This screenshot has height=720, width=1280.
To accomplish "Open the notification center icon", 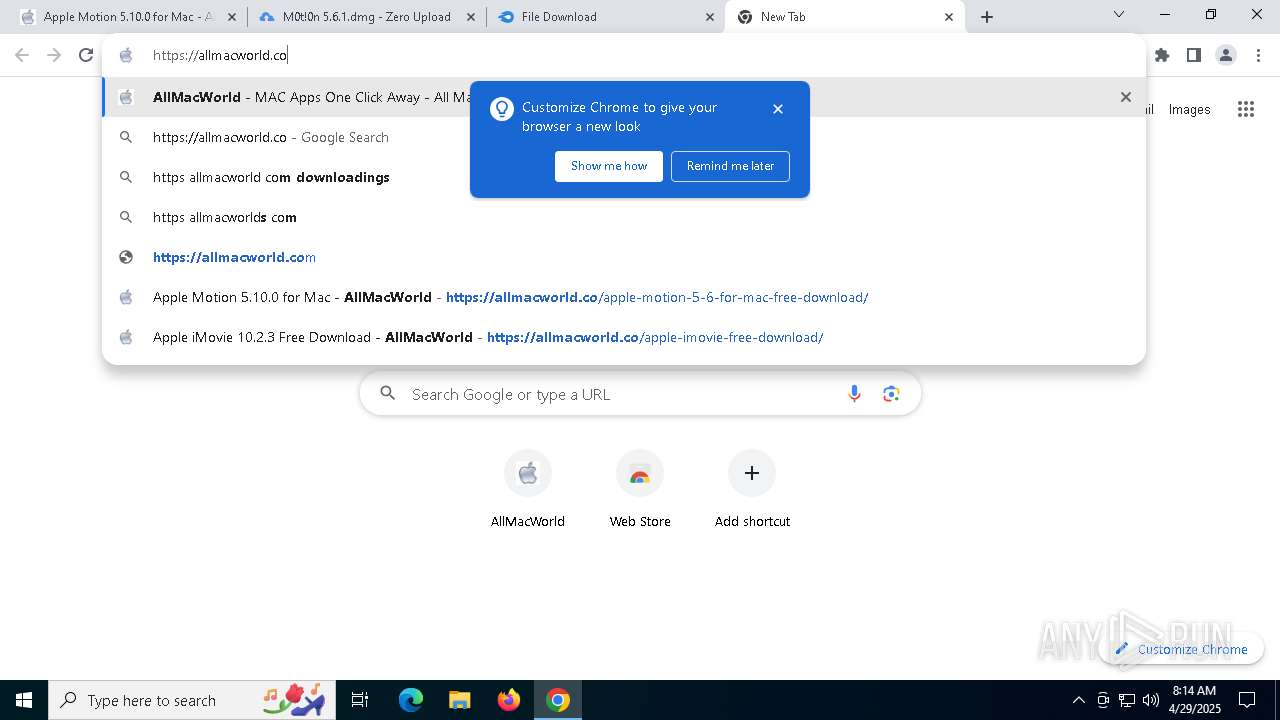I will coord(1247,700).
